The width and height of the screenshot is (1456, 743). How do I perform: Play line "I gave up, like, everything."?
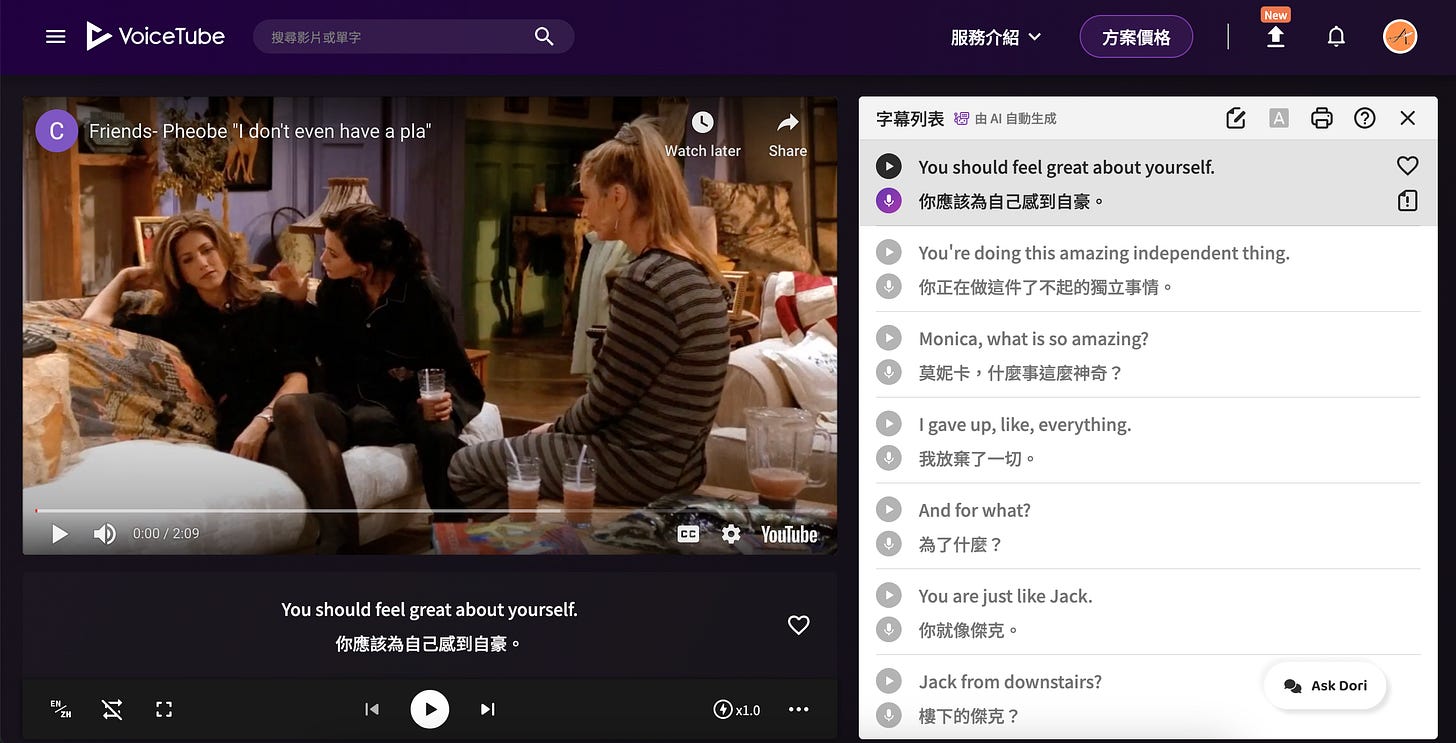tap(888, 424)
